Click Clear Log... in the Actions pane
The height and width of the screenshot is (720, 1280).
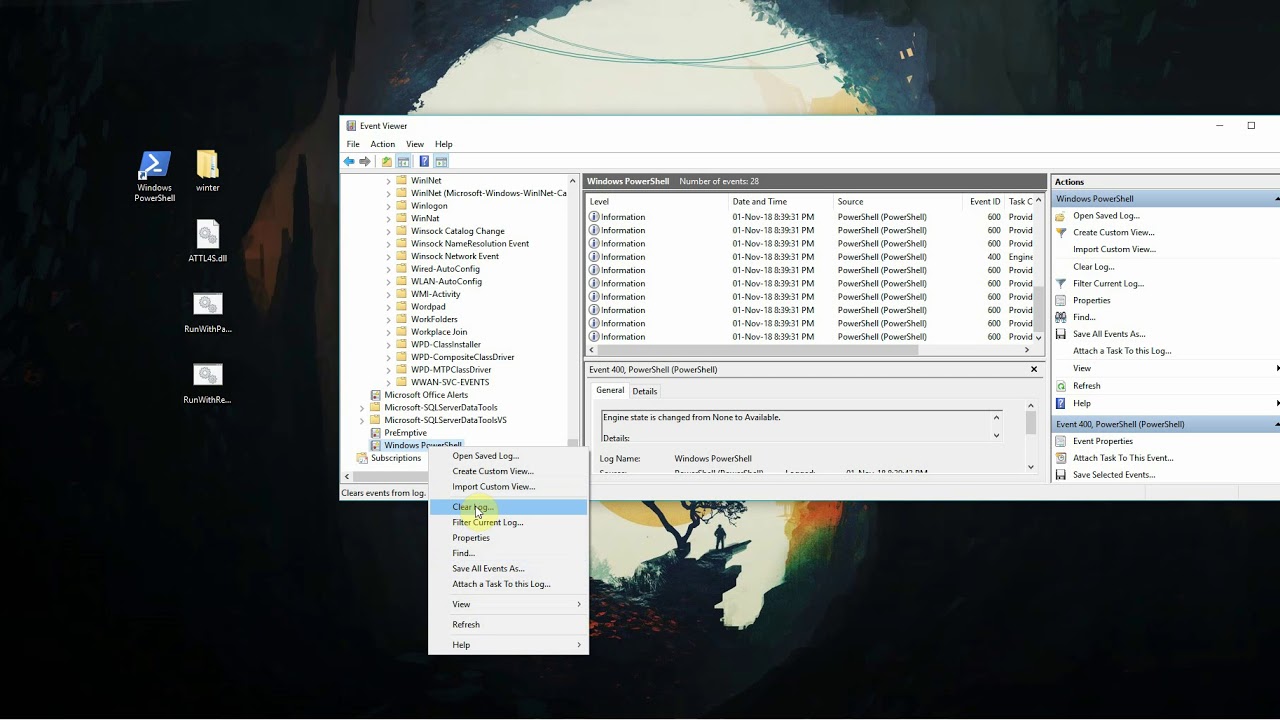pyautogui.click(x=1094, y=267)
